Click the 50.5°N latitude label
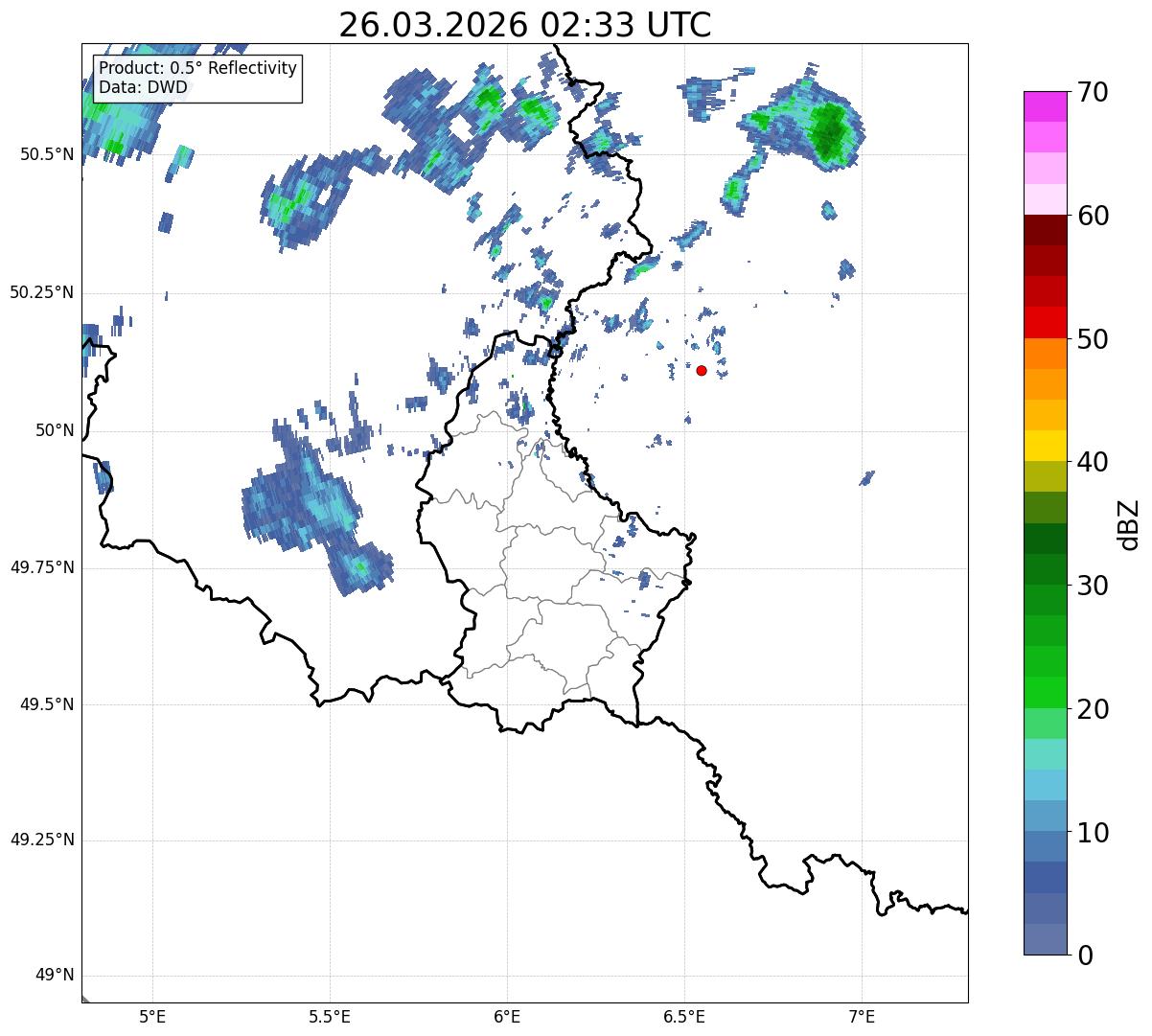Screen dimensions: 1152x1036 click(x=46, y=154)
